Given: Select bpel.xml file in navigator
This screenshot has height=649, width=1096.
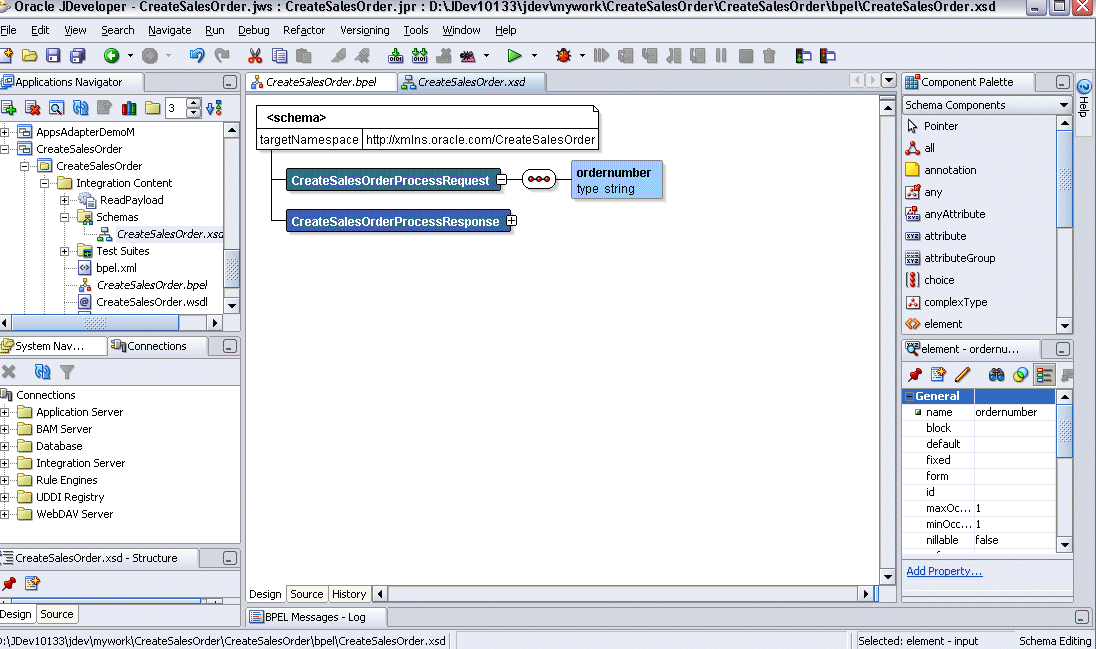Looking at the screenshot, I should [116, 268].
